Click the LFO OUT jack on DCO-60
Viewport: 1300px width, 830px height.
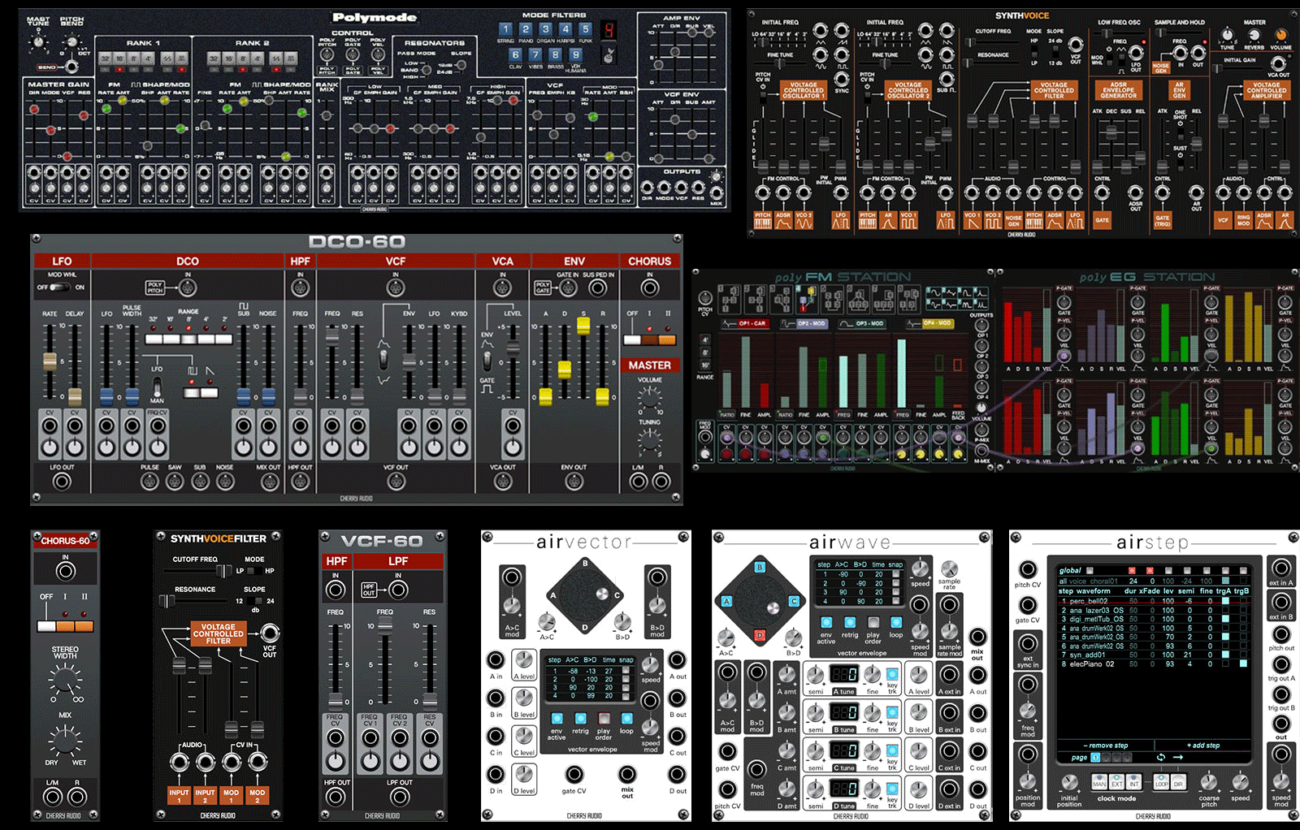62,482
